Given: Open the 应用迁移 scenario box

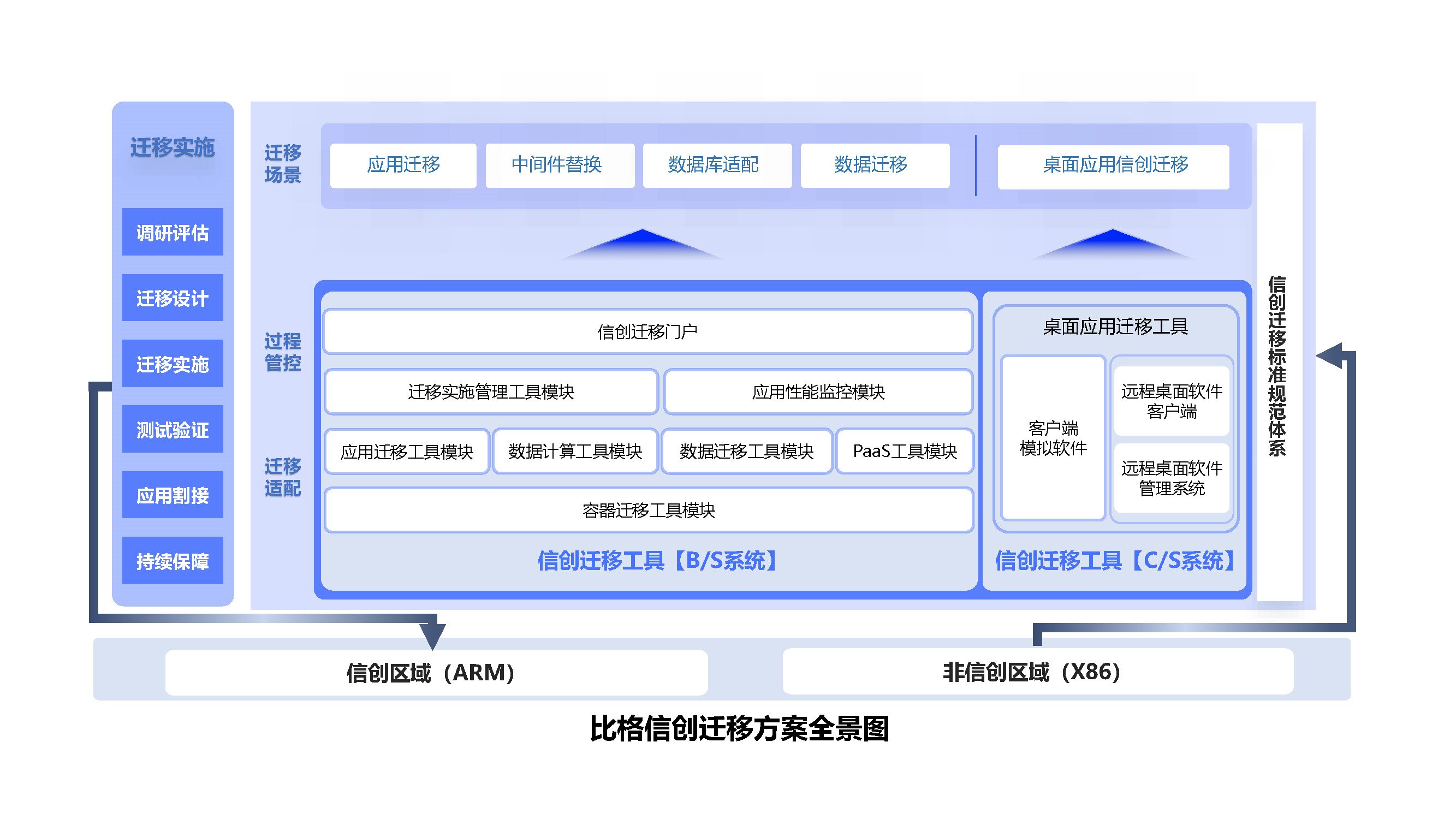Looking at the screenshot, I should [403, 165].
